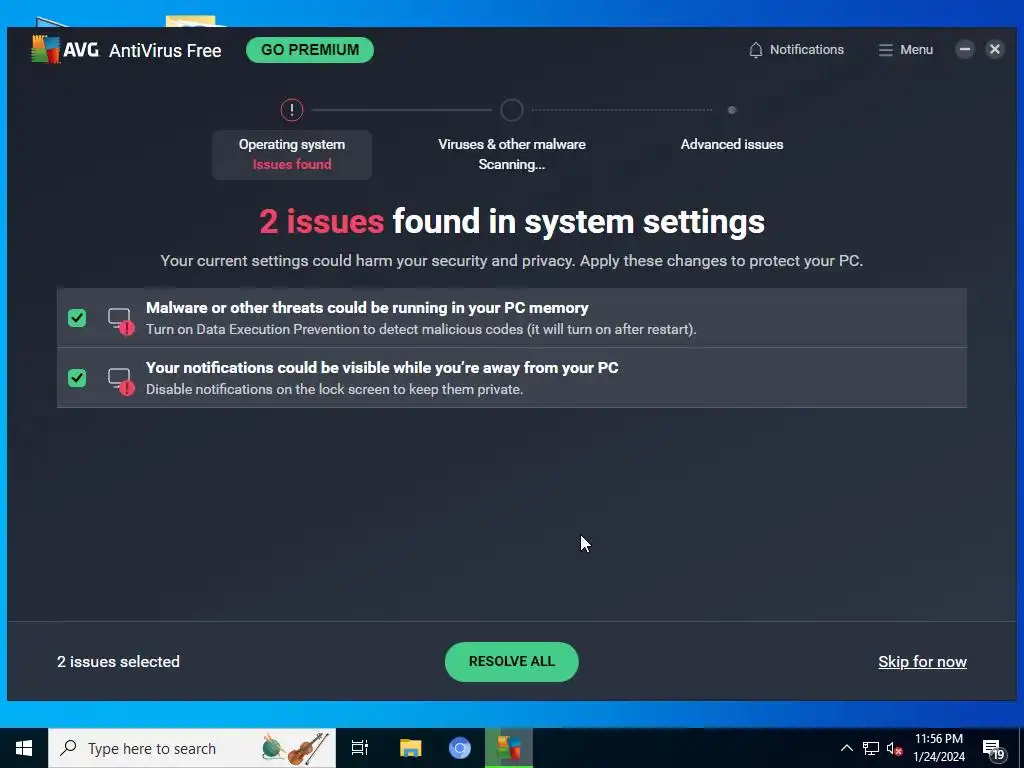Open the Action Center notifications icon
The image size is (1024, 768).
click(994, 748)
